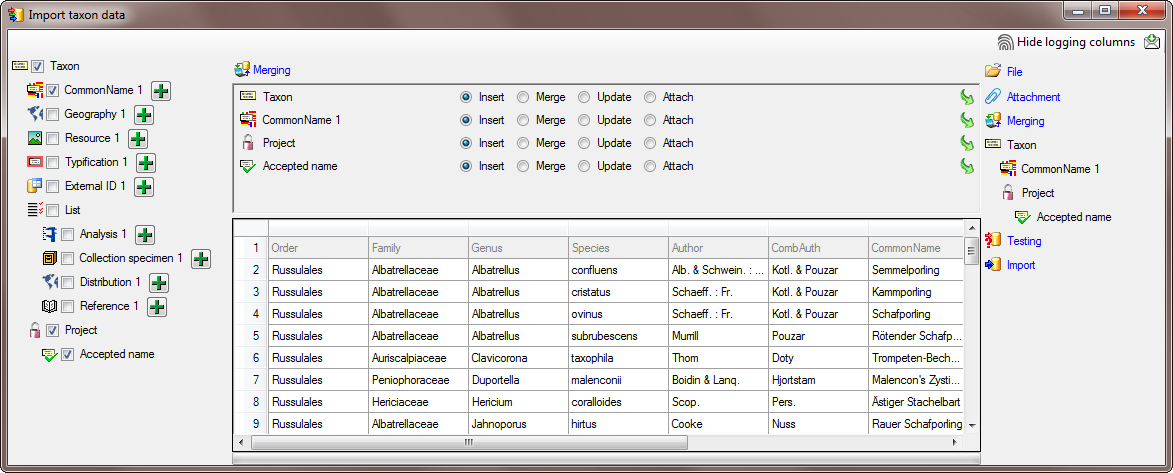Click Hide logging columns button
The width and height of the screenshot is (1173, 473).
click(1075, 42)
